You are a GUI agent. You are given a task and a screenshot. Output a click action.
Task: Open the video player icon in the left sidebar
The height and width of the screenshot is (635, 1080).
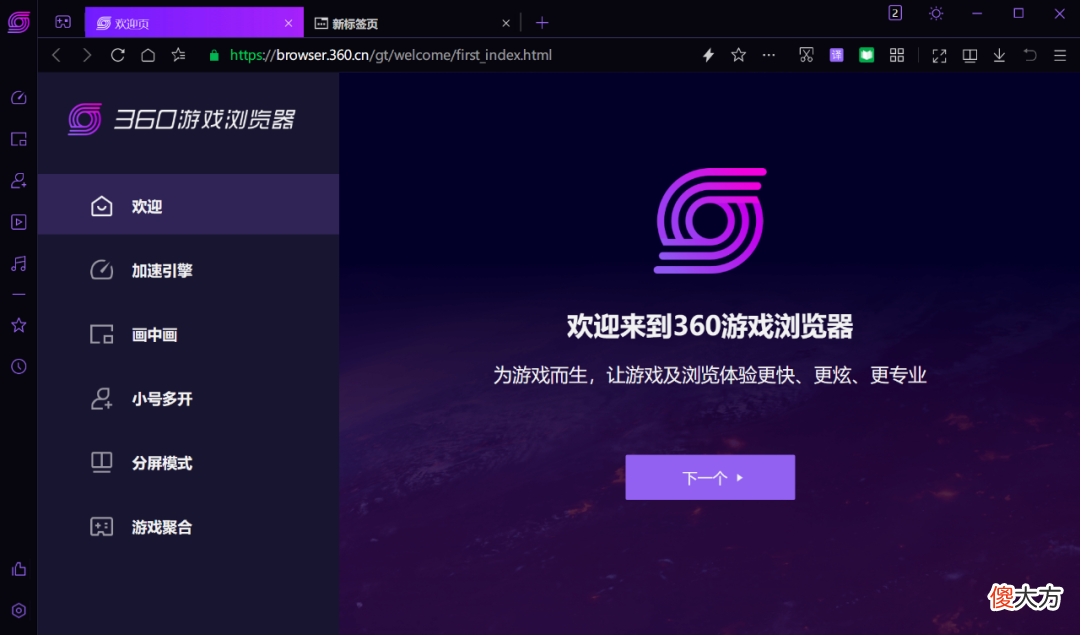click(19, 222)
